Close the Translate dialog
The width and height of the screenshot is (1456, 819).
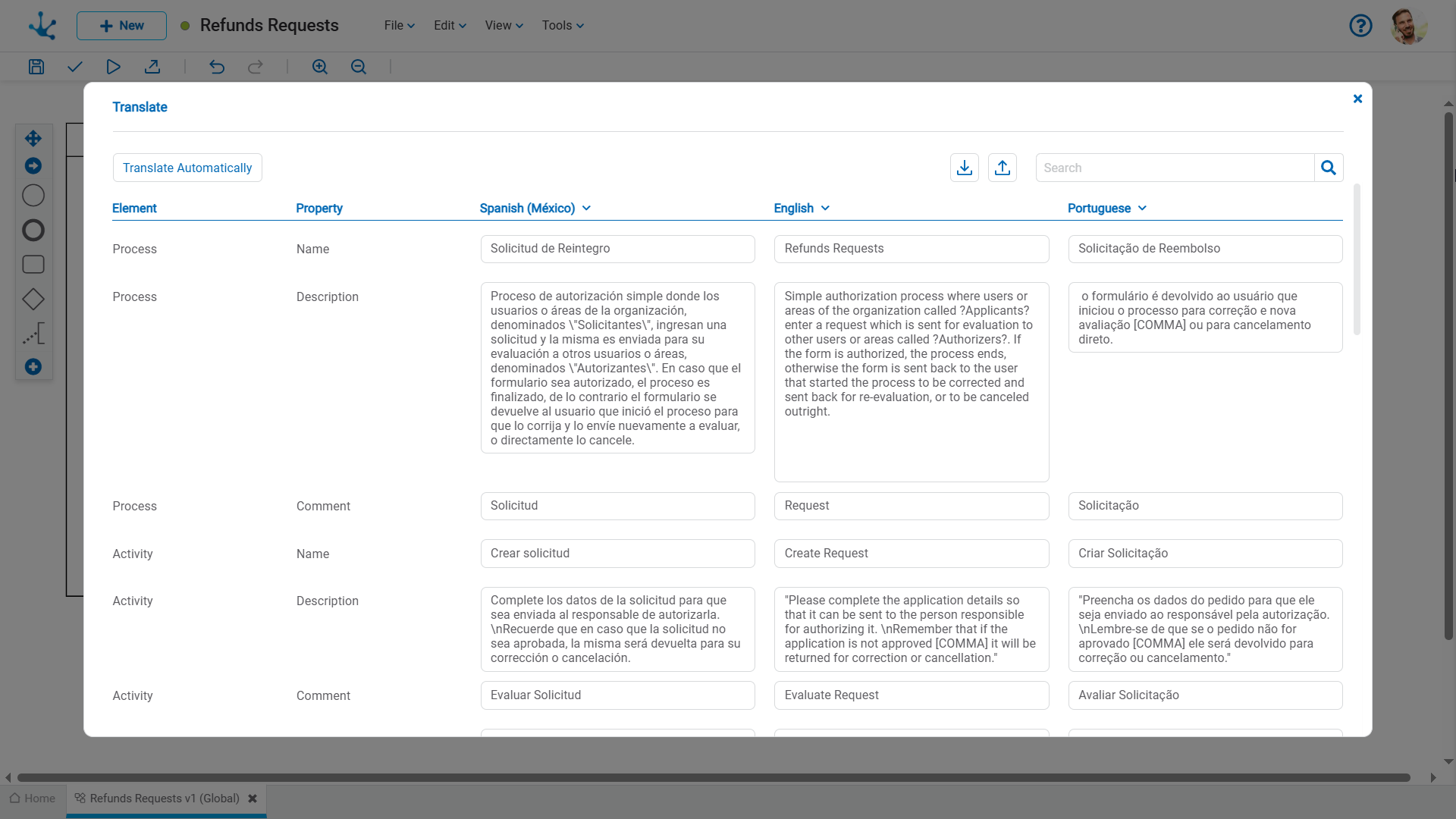[1357, 99]
